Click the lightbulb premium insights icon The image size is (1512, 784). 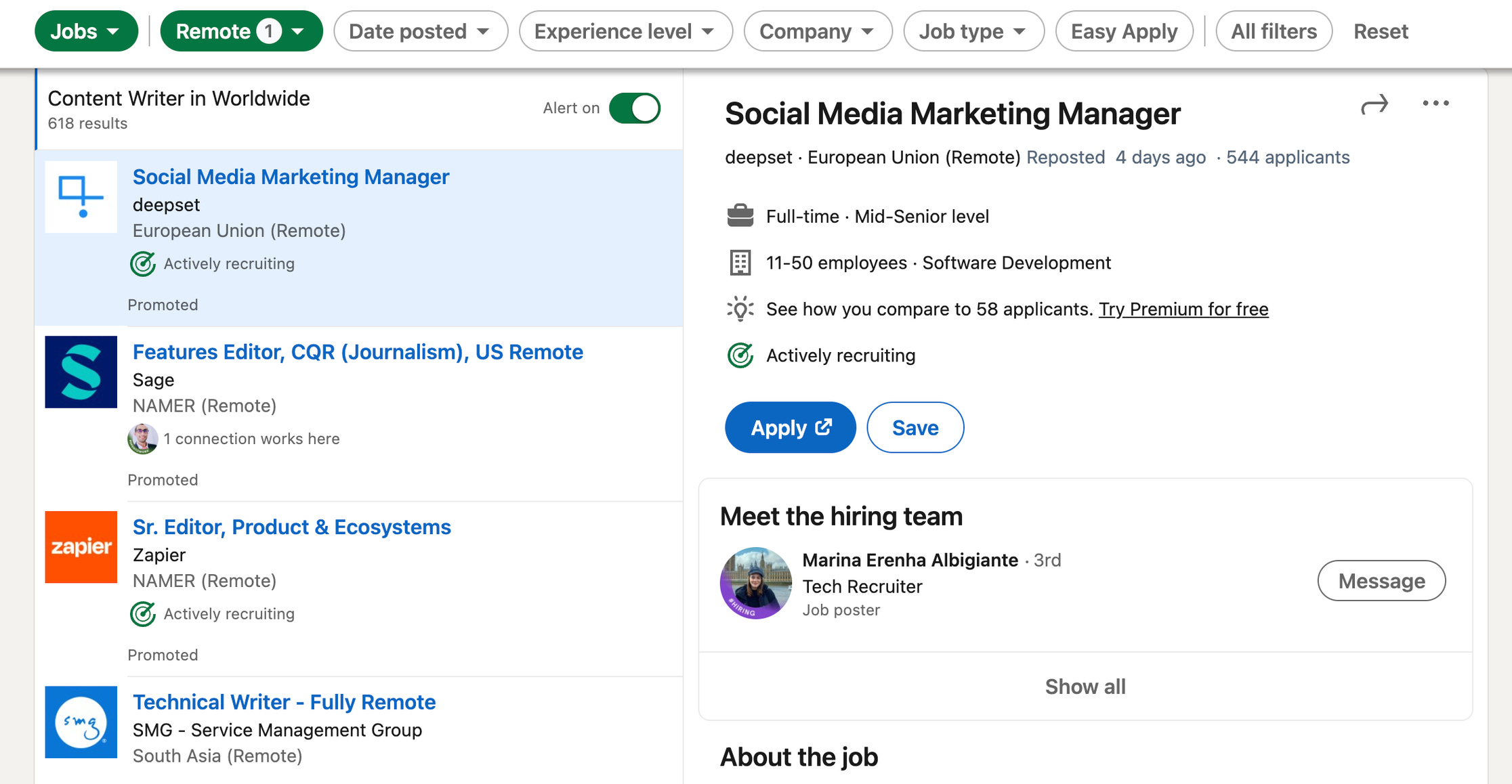click(x=740, y=309)
